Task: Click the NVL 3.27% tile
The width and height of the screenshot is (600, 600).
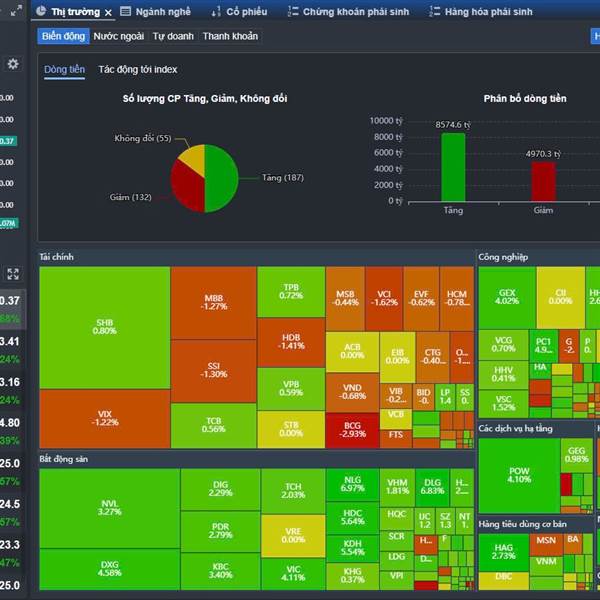Action: [x=109, y=508]
